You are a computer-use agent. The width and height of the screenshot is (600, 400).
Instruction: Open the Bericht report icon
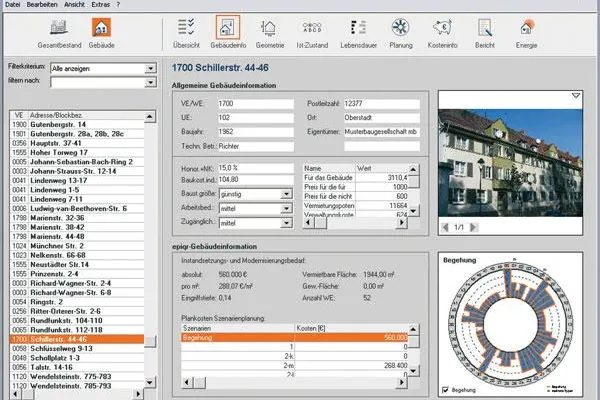pos(485,28)
